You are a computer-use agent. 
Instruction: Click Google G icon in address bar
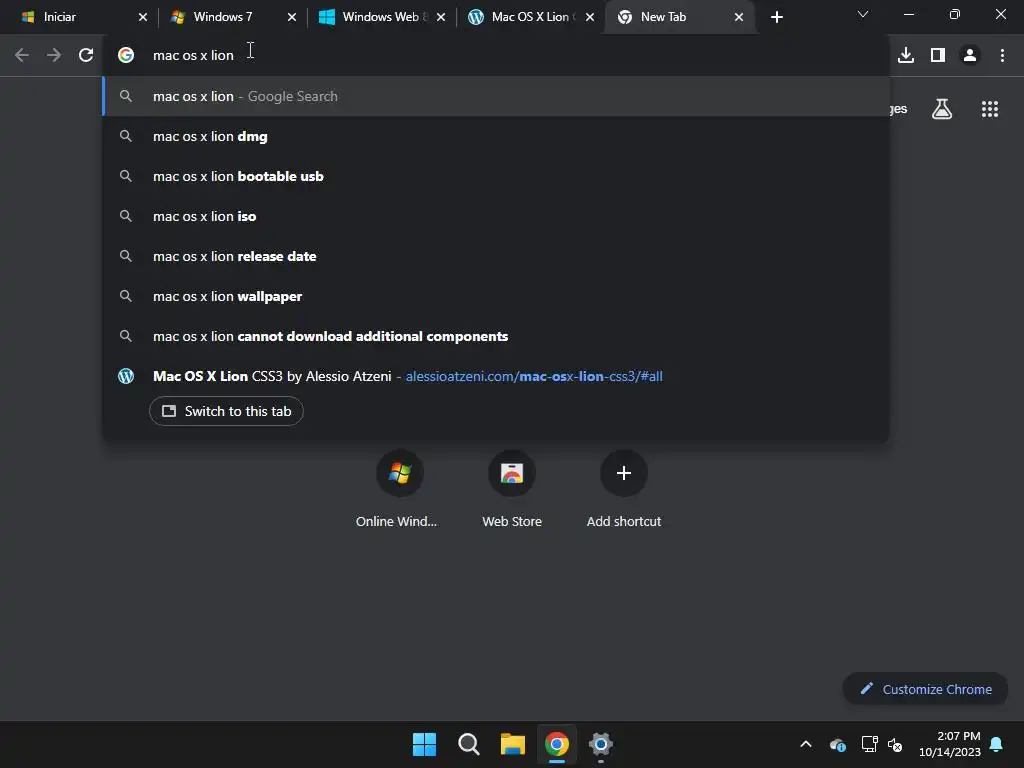126,56
